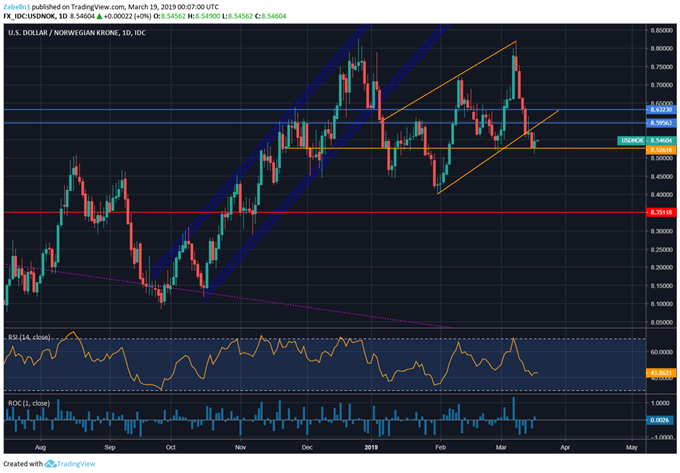The image size is (680, 473).
Task: Click the Feb label on time axis
Action: pyautogui.click(x=441, y=447)
